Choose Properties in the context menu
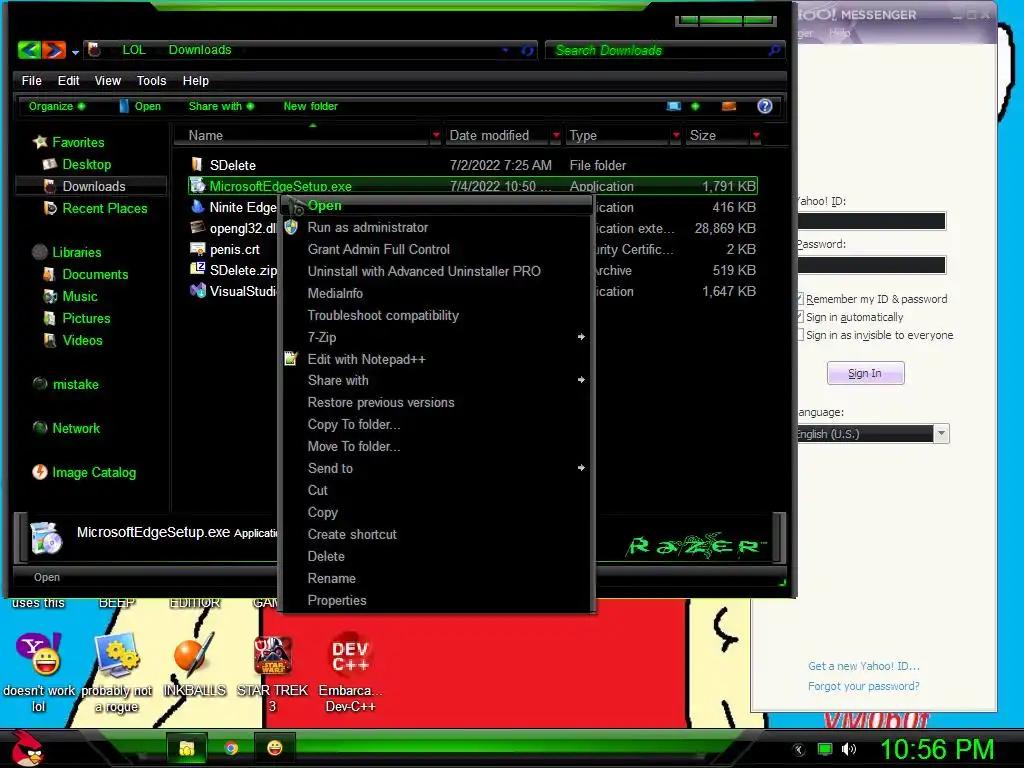 (x=438, y=600)
